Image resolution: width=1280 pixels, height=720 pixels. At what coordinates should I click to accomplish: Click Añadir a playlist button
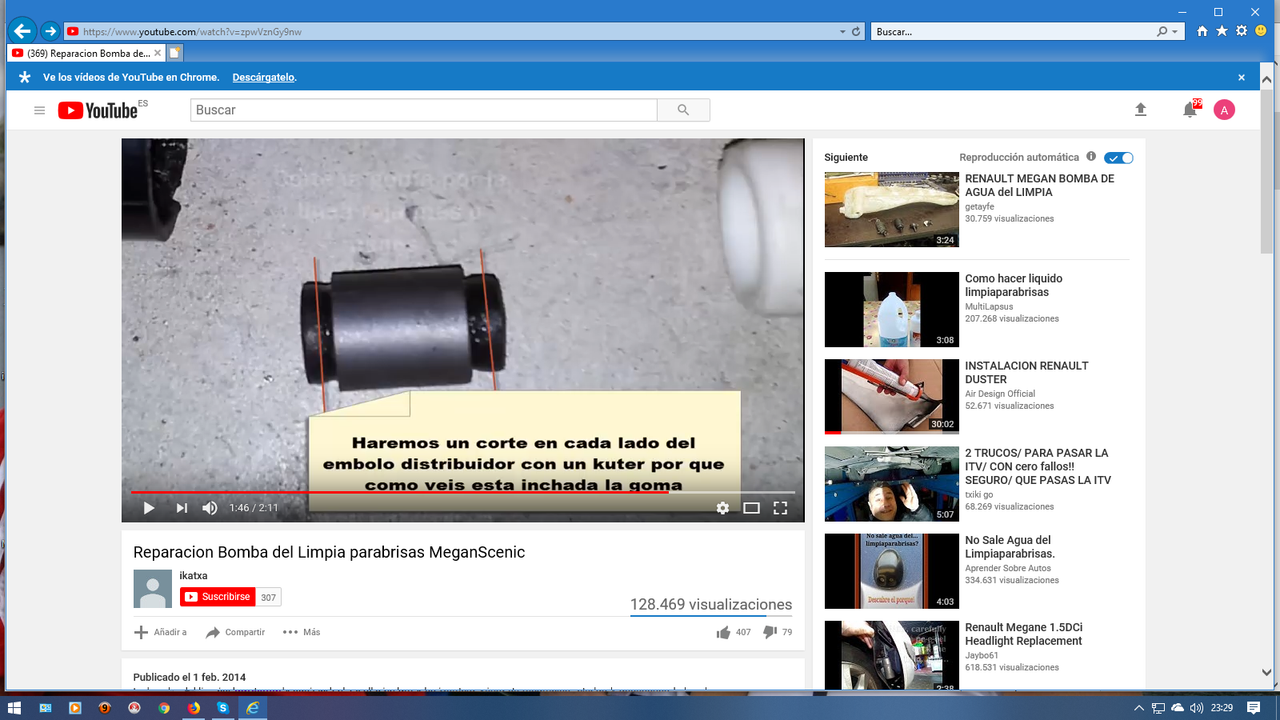click(161, 632)
